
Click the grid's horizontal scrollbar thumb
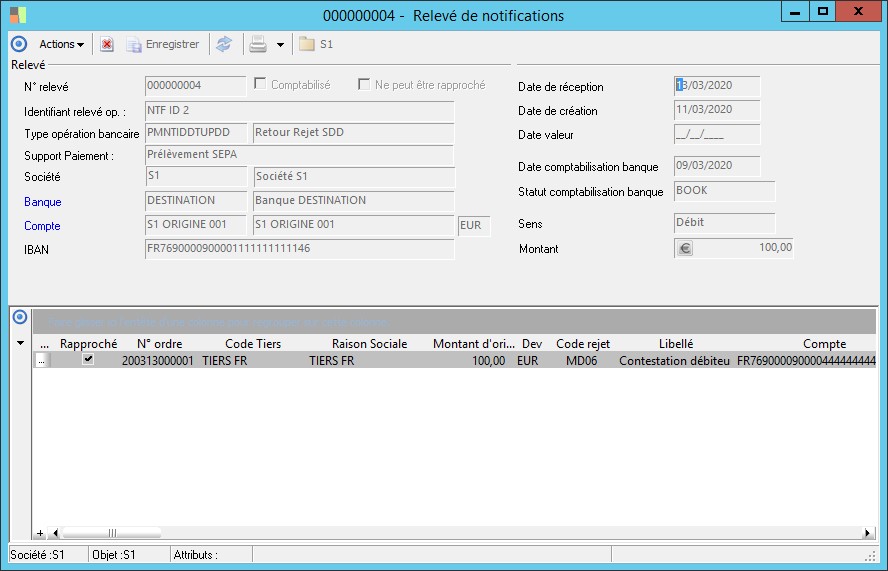click(x=112, y=534)
